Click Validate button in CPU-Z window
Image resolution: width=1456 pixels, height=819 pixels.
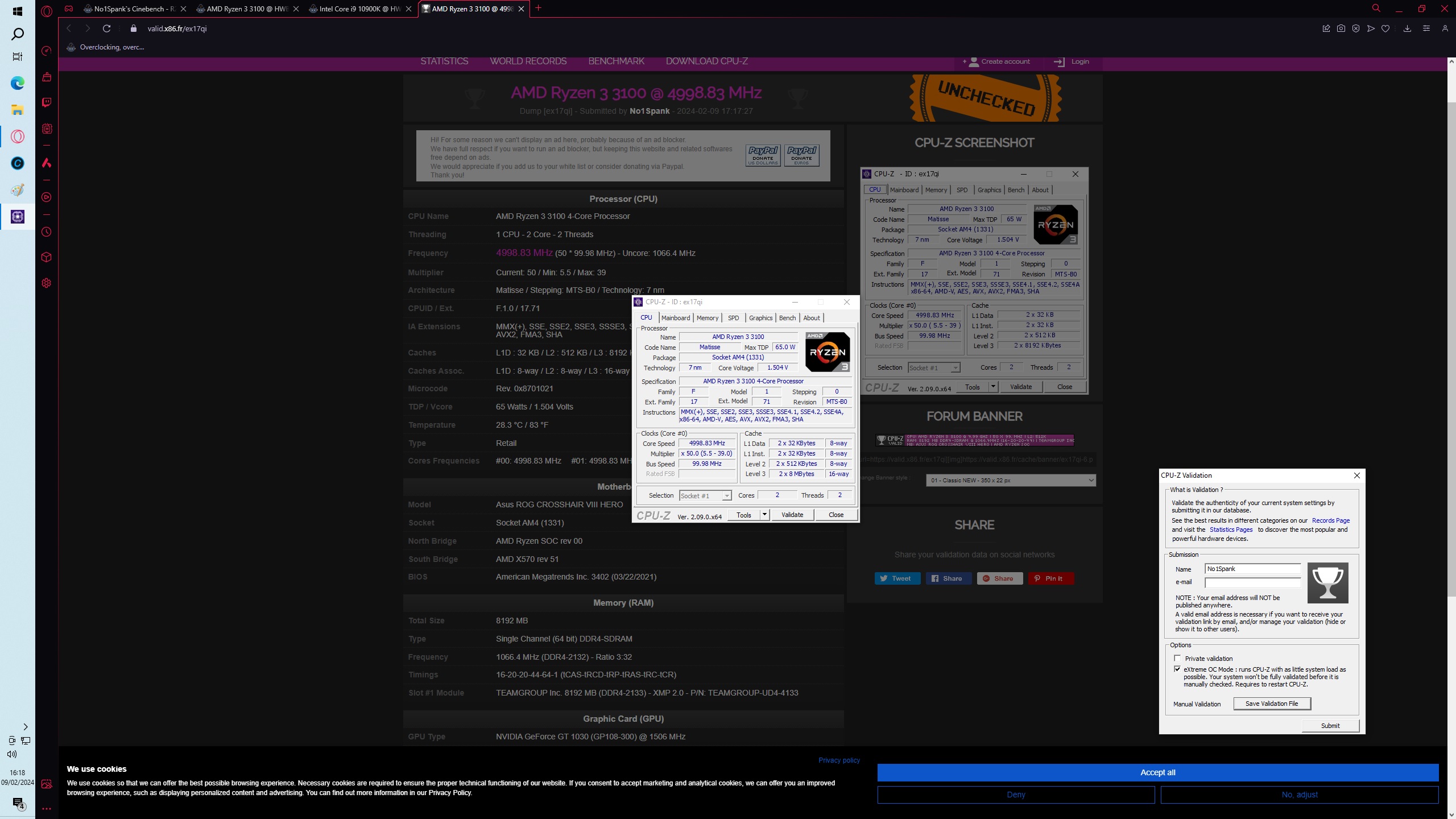pyautogui.click(x=792, y=515)
